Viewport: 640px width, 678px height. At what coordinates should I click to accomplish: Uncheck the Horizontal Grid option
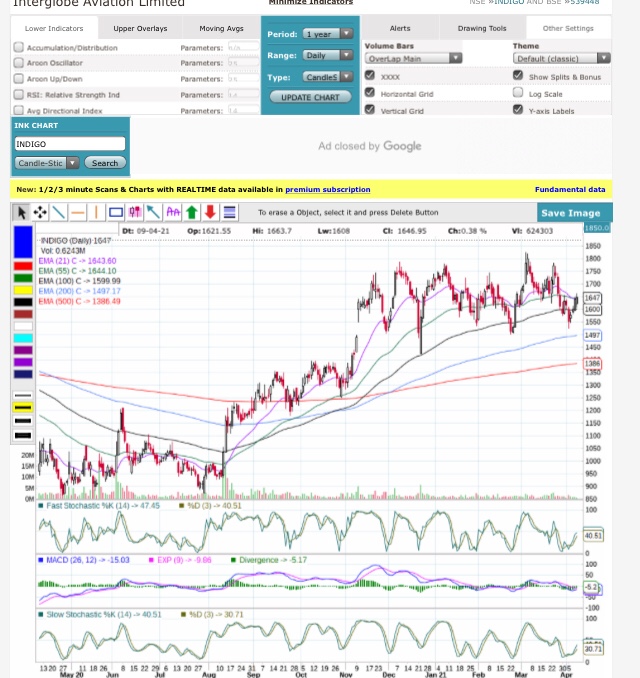point(370,93)
